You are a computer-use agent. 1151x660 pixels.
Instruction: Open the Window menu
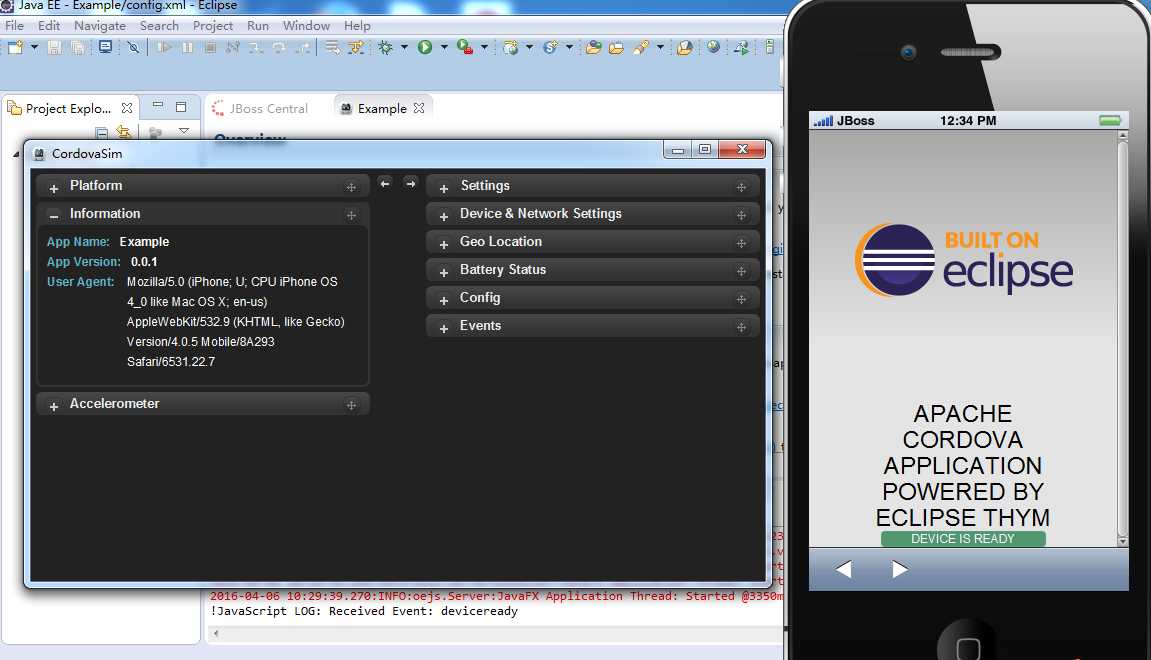point(306,26)
